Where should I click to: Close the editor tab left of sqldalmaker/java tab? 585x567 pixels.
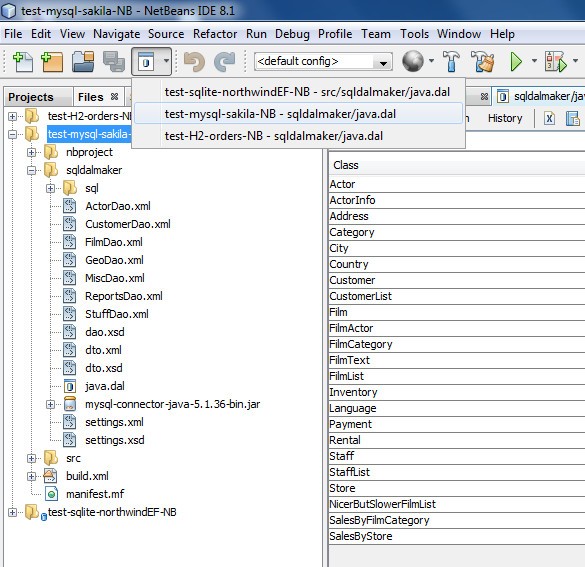point(484,97)
